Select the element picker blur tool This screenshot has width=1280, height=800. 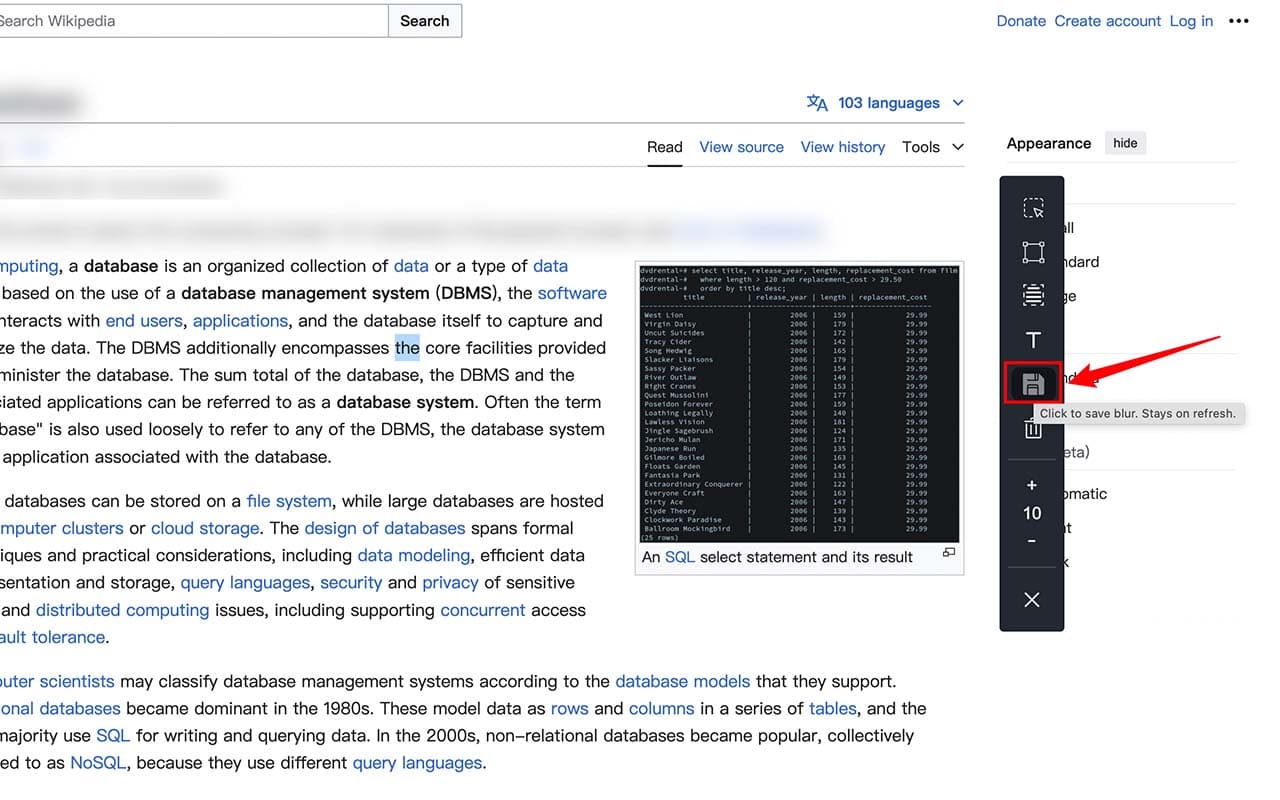coord(1033,208)
